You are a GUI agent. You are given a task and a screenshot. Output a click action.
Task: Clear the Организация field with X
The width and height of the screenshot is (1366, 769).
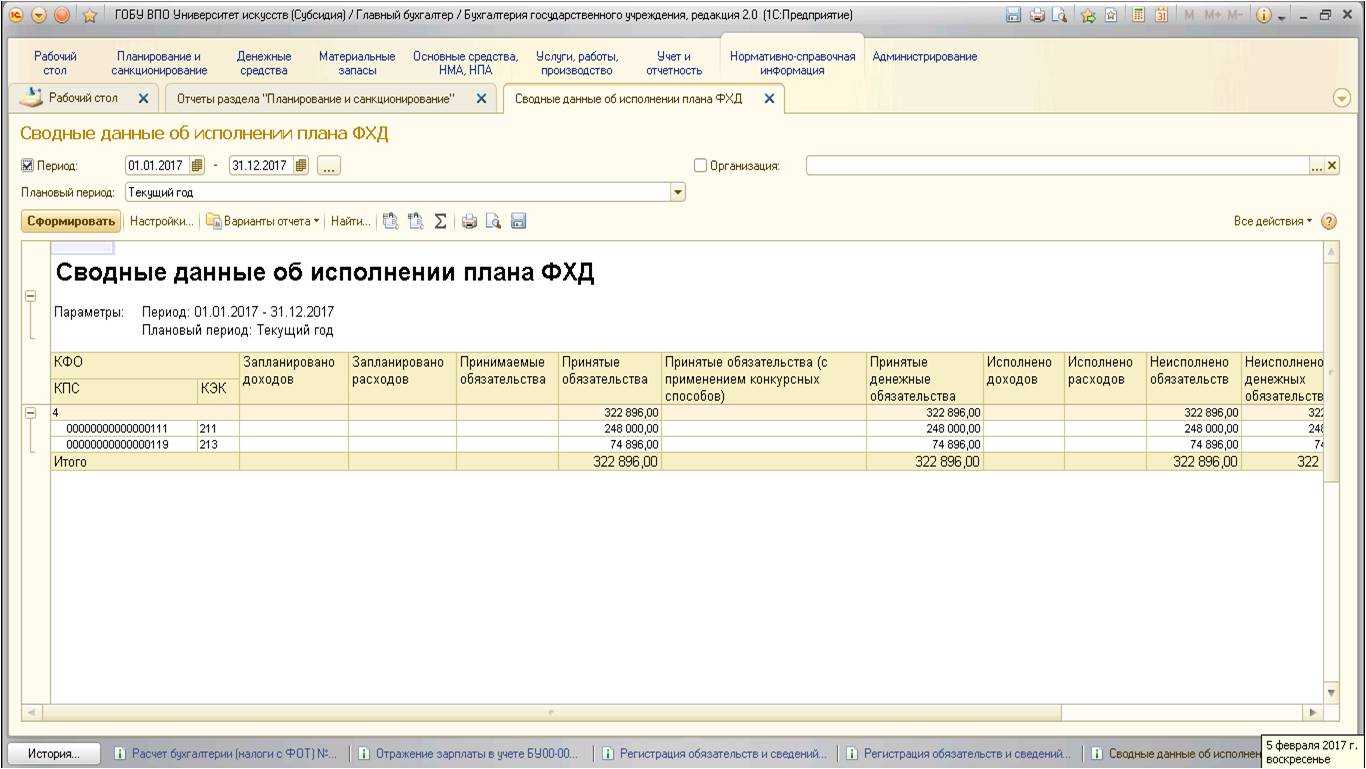coord(1332,166)
